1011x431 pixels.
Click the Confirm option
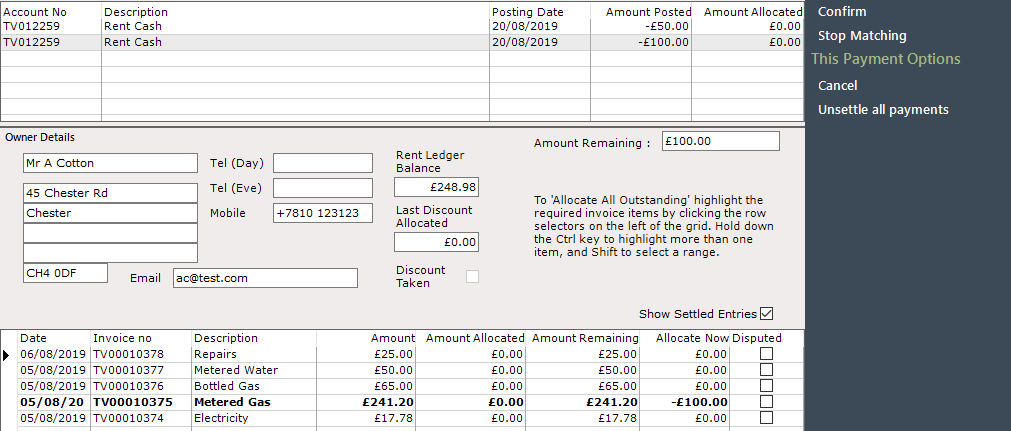(841, 12)
